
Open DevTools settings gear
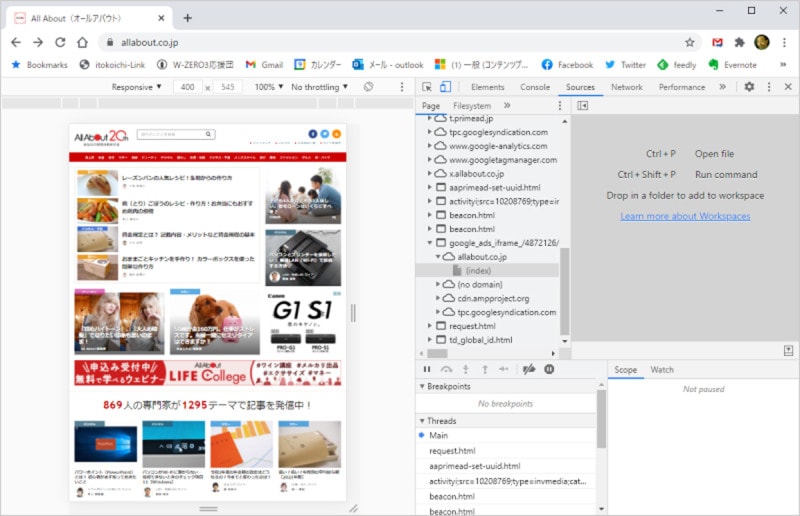[x=749, y=87]
